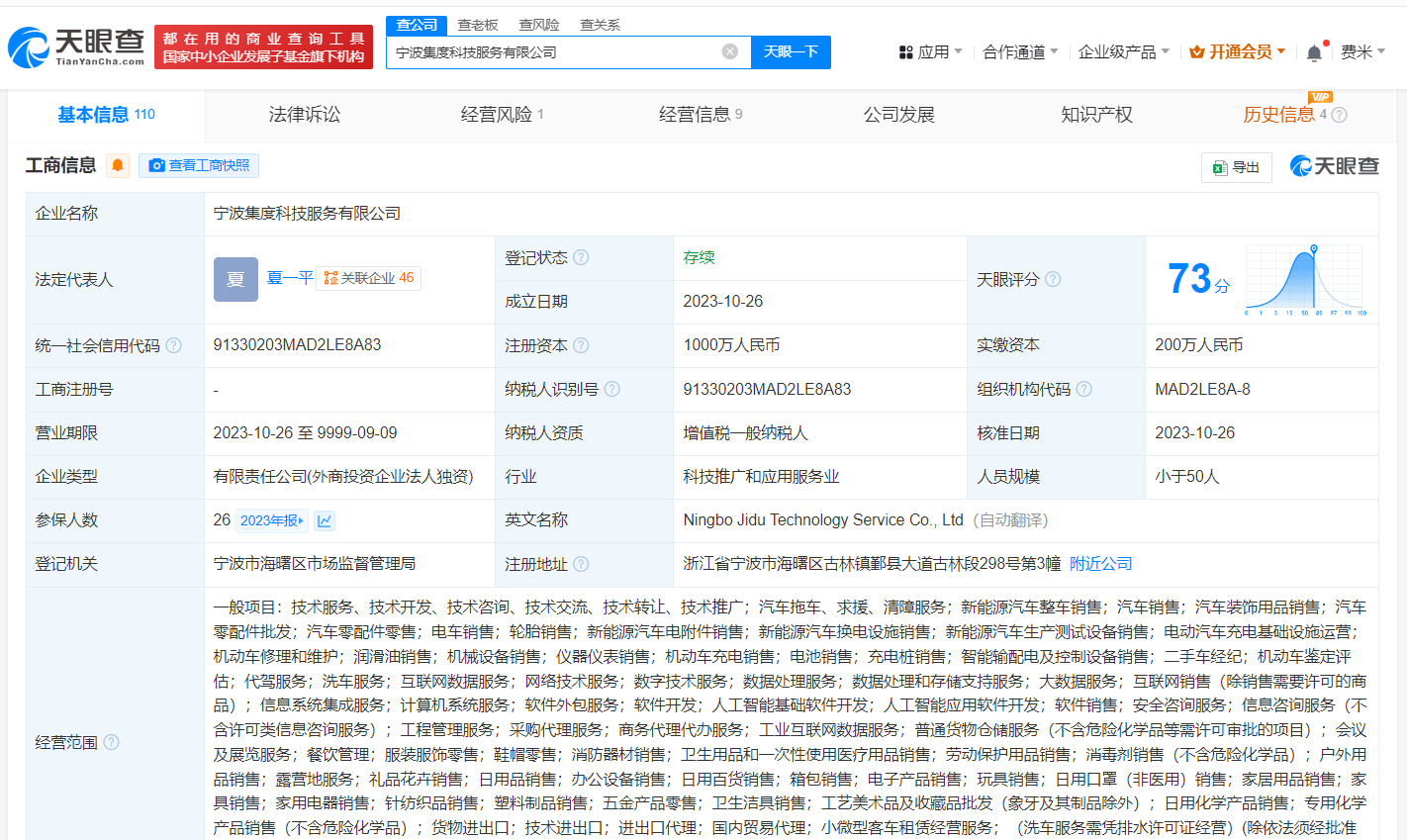Click the company name search input field
The image size is (1407, 840).
[x=554, y=51]
